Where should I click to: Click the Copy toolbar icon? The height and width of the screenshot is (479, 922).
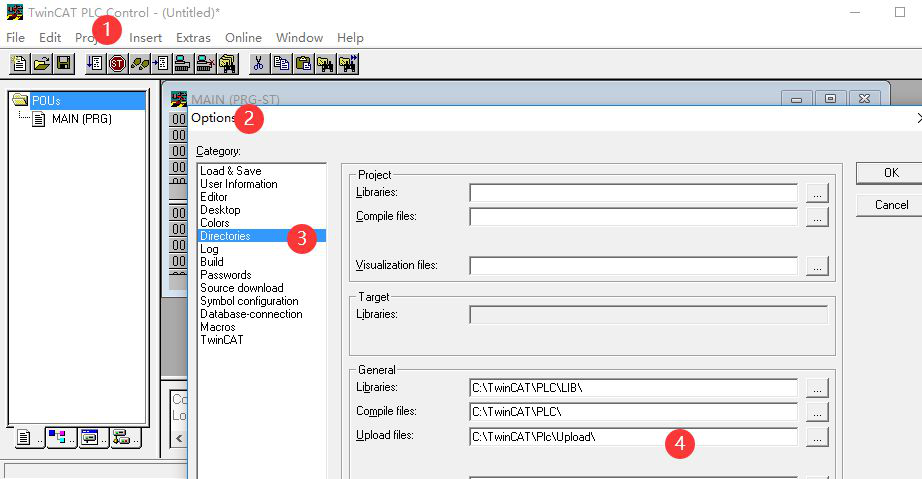[281, 63]
